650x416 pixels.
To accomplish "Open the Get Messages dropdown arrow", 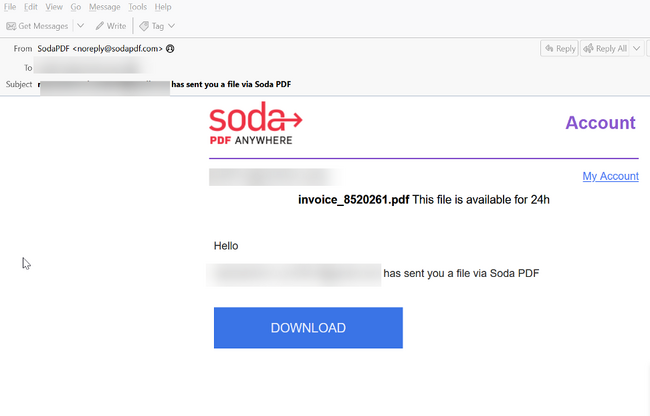I will (81, 25).
